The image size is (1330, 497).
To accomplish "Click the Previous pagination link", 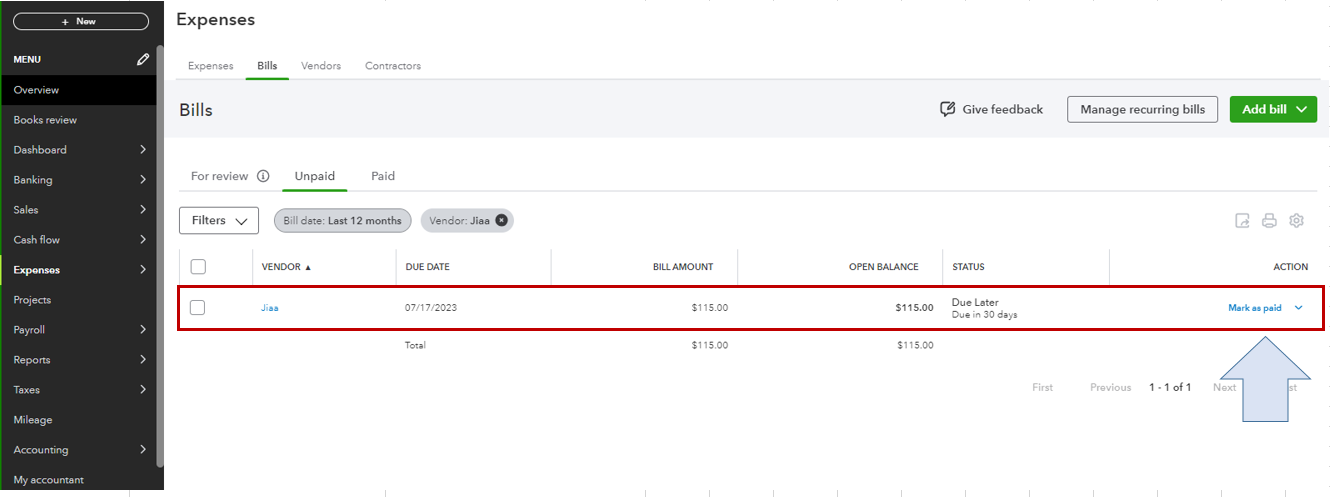I will tap(1110, 388).
